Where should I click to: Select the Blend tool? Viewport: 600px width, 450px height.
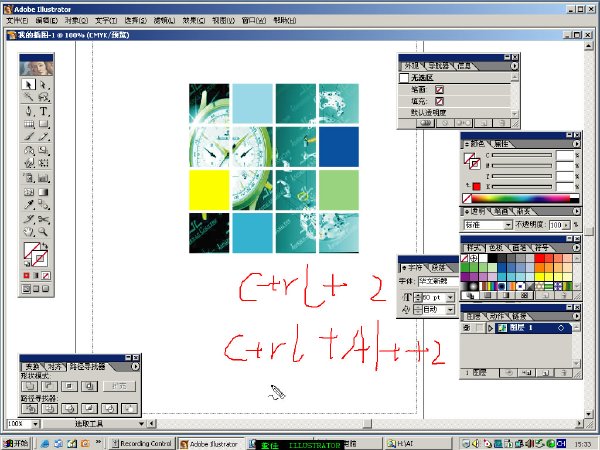pyautogui.click(x=44, y=205)
